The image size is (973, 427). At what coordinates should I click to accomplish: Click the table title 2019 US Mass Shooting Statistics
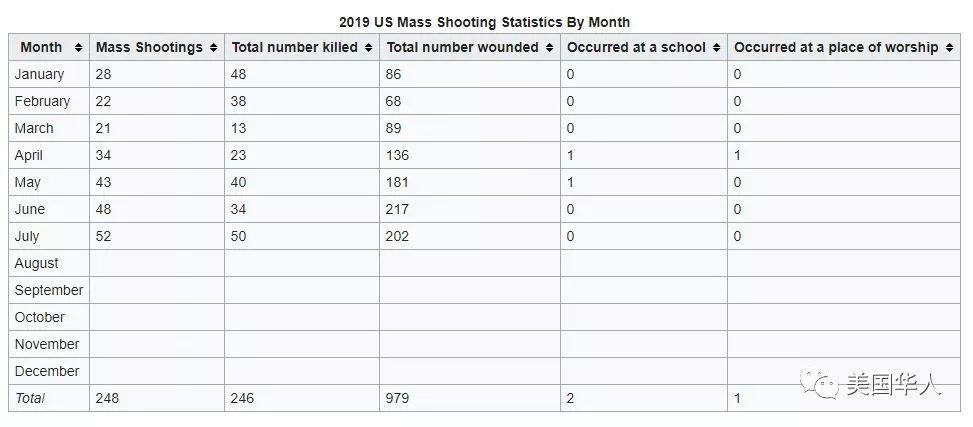click(x=484, y=22)
